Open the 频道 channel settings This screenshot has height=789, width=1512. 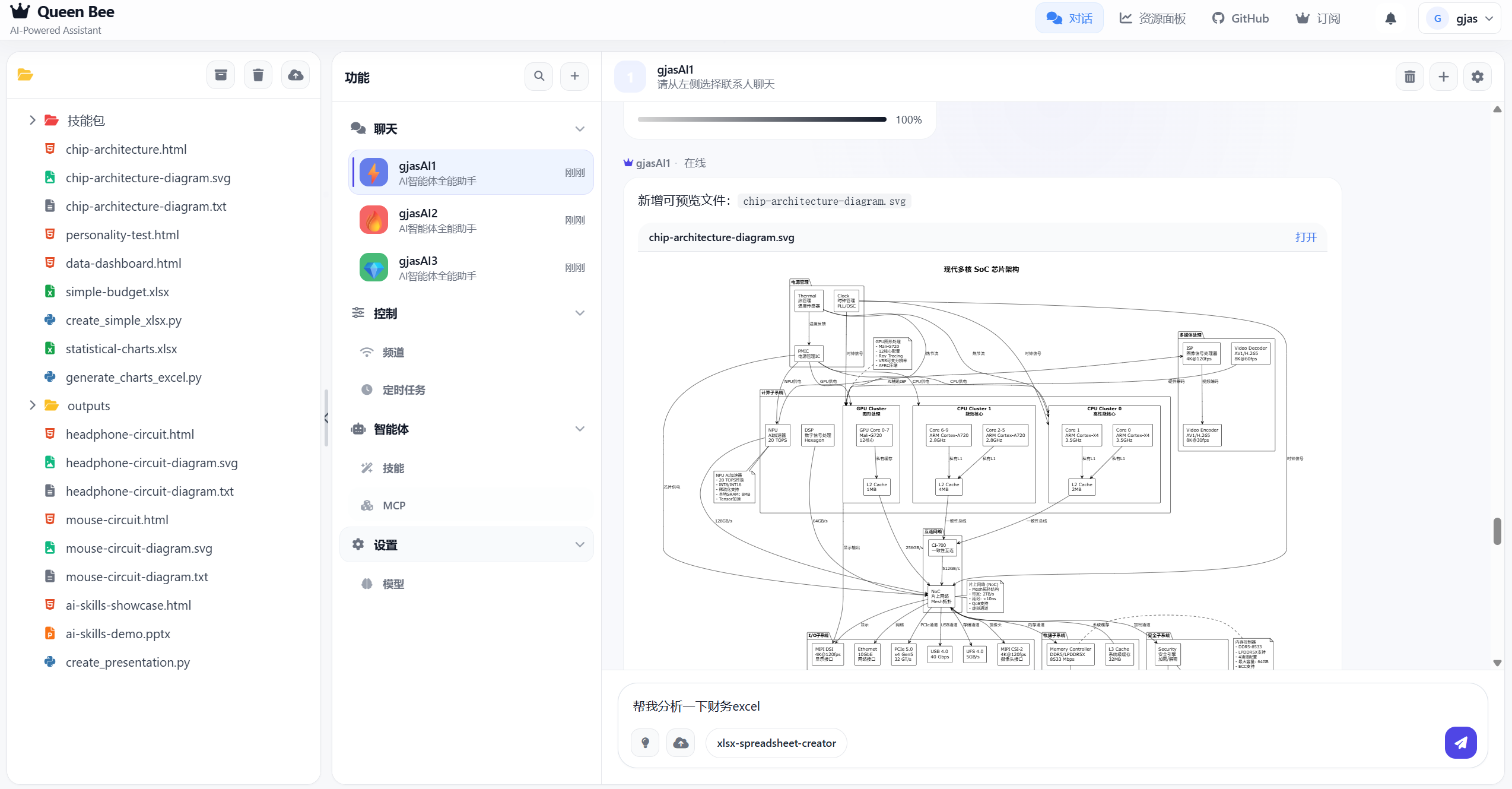tap(392, 352)
